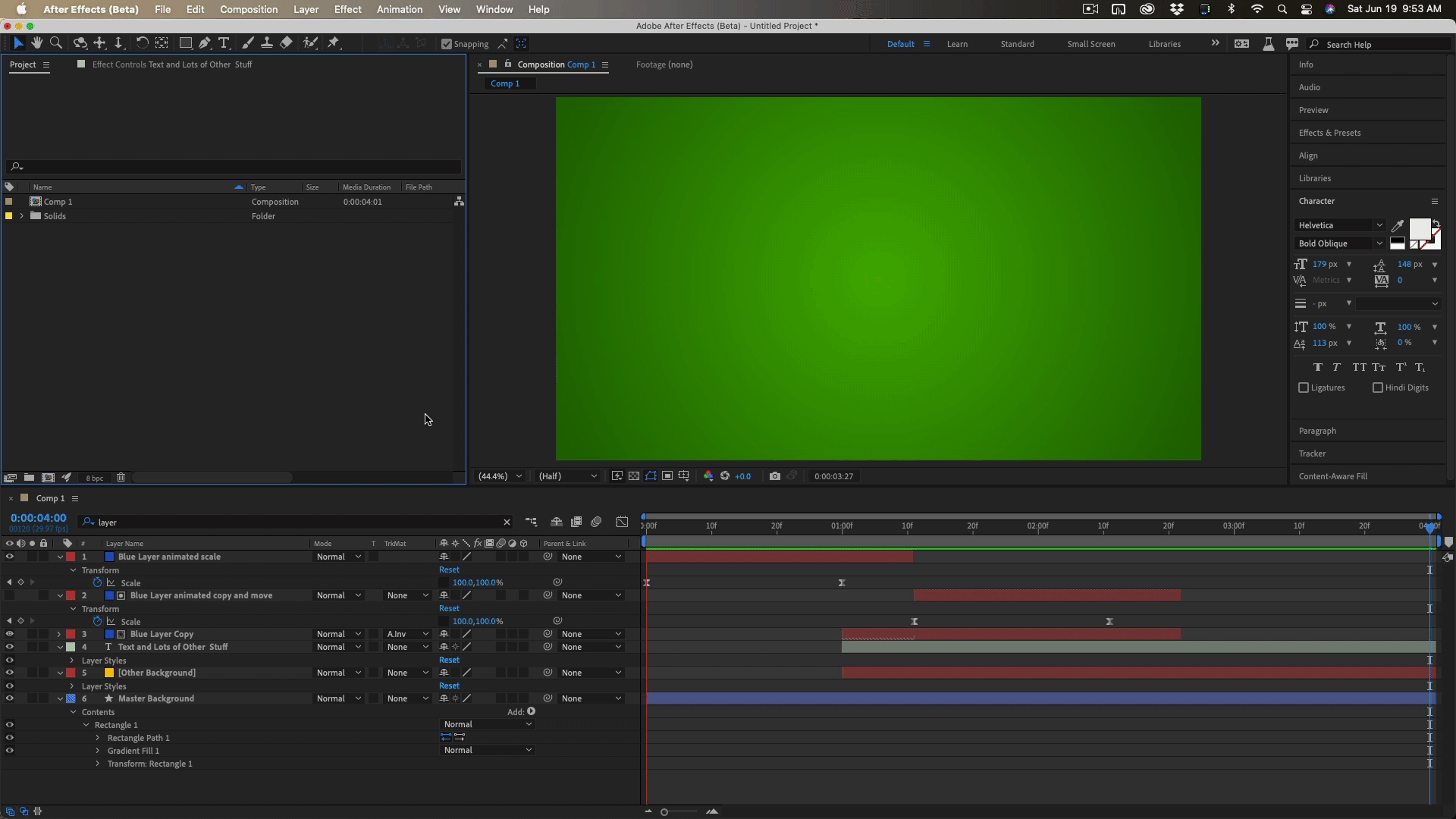Screen dimensions: 1456x819
Task: Click the eyedropper in Character panel
Action: coord(1397,225)
